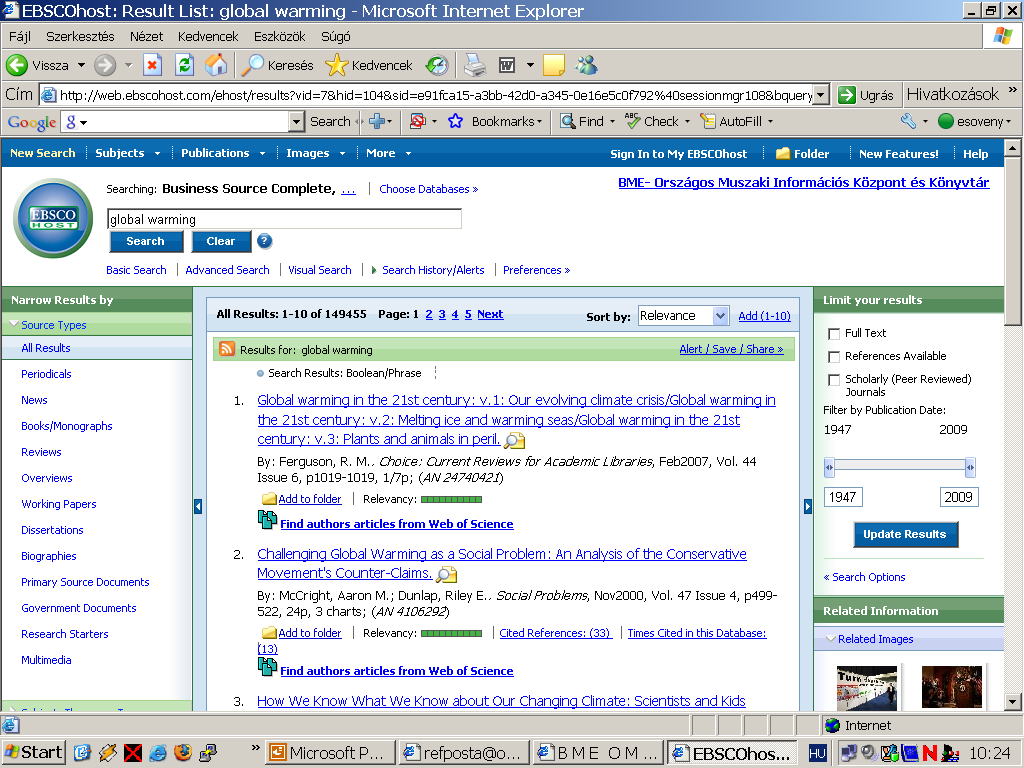Click the blue question mark help icon

264,241
